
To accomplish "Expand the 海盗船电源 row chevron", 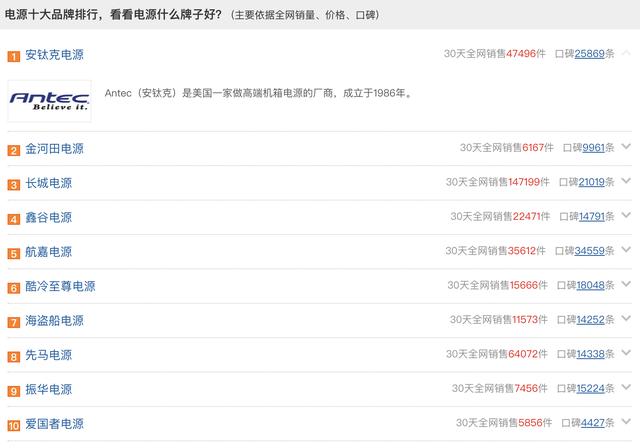I will tap(626, 318).
